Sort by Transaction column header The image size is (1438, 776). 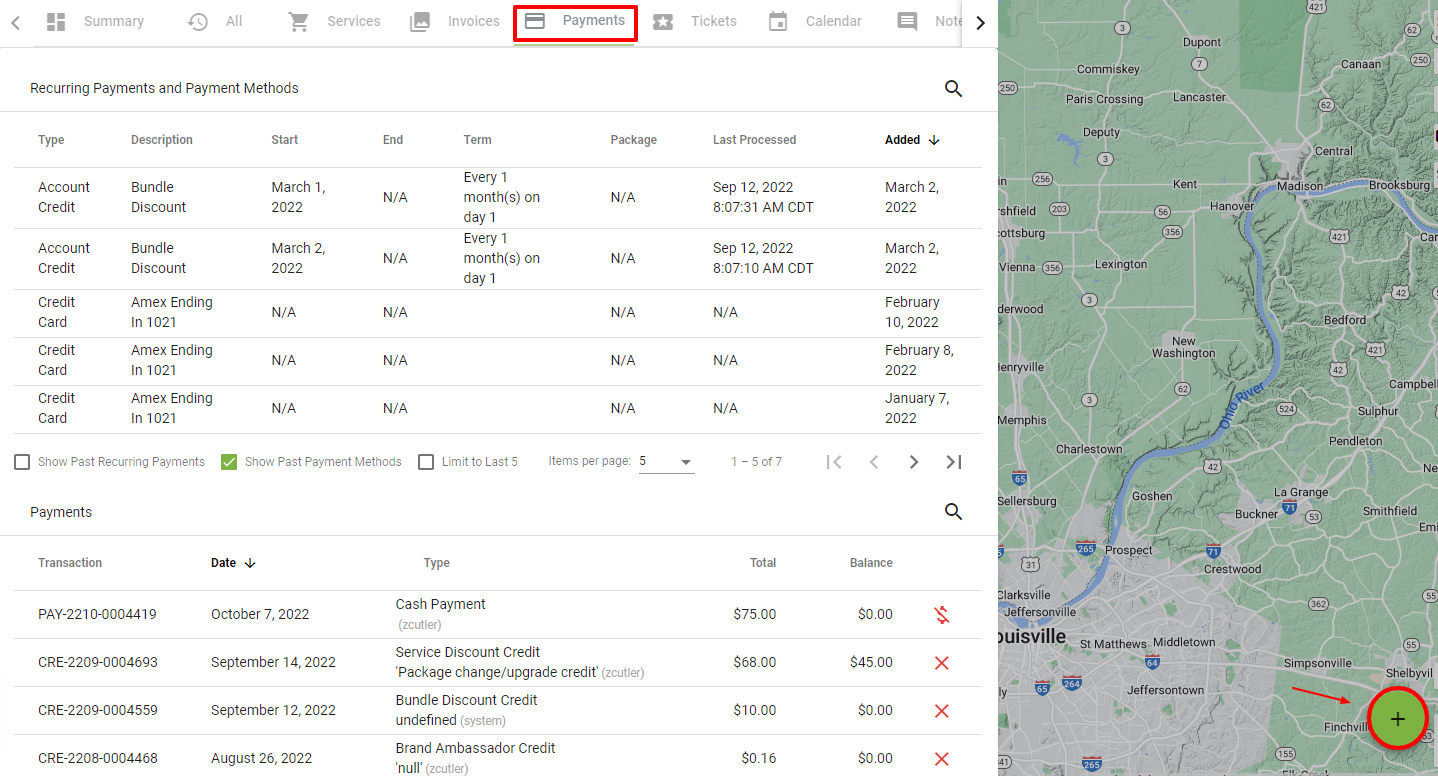(x=70, y=563)
